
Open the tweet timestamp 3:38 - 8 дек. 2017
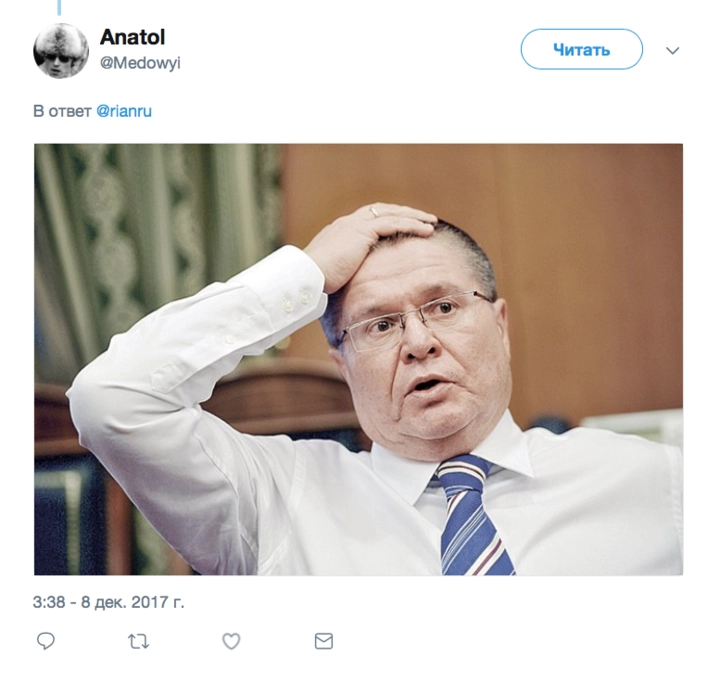pos(108,602)
